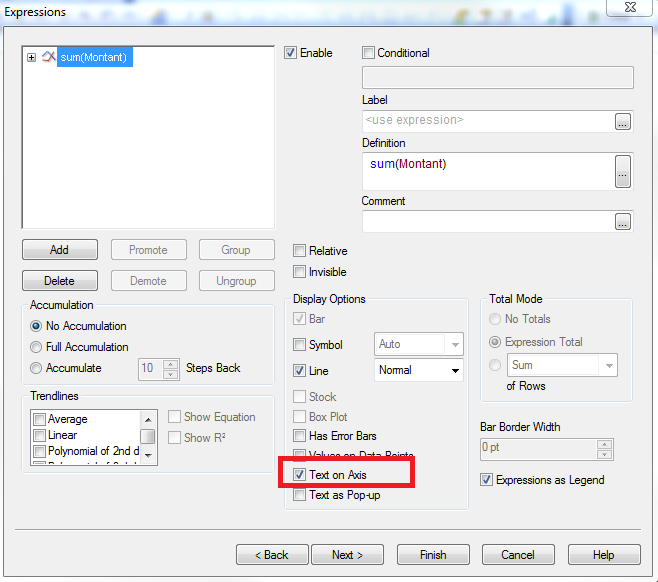The height and width of the screenshot is (582, 658).
Task: Tick the Show R² checkbox
Action: pos(174,438)
